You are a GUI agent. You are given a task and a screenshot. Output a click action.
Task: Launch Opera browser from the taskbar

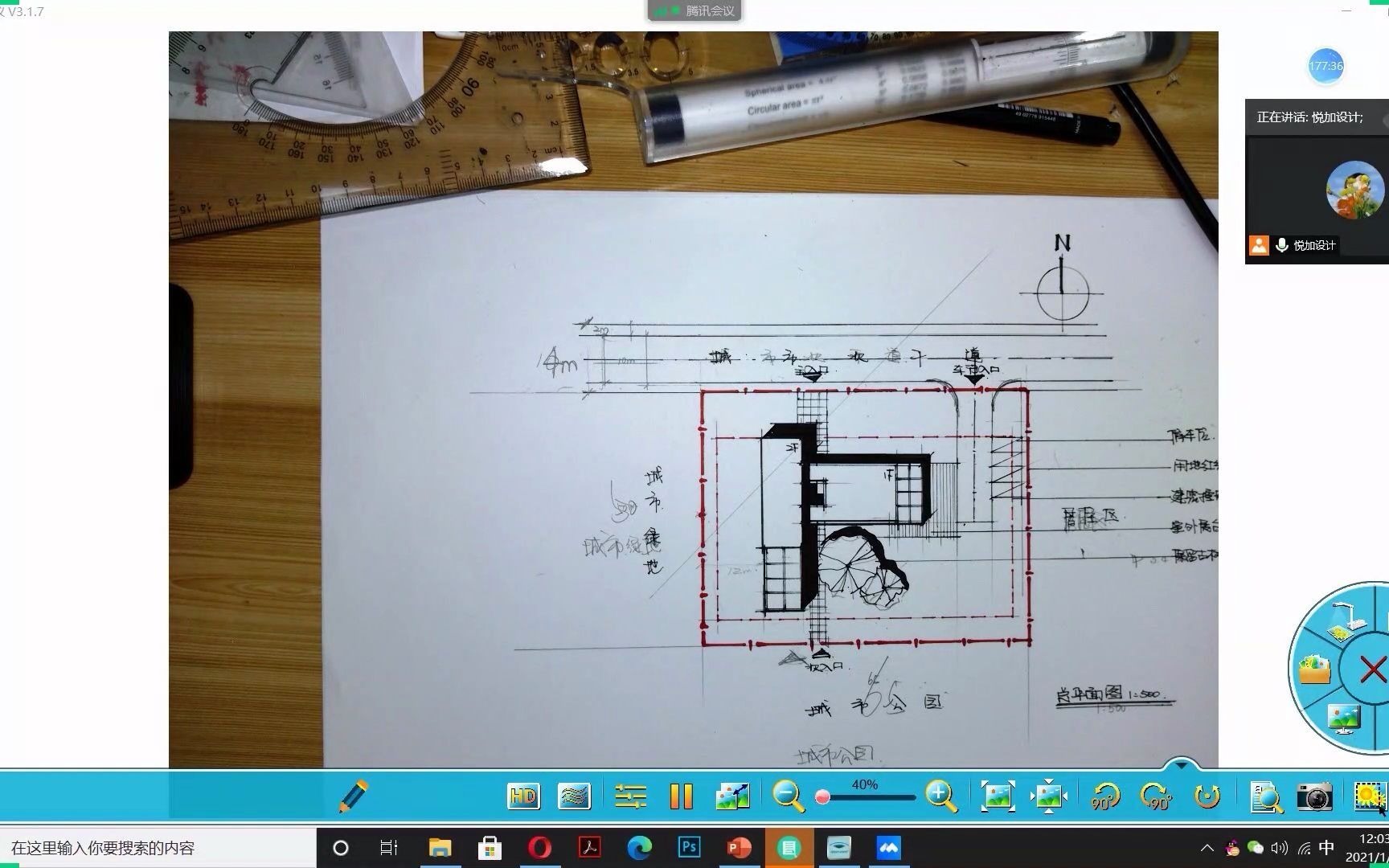tap(539, 848)
